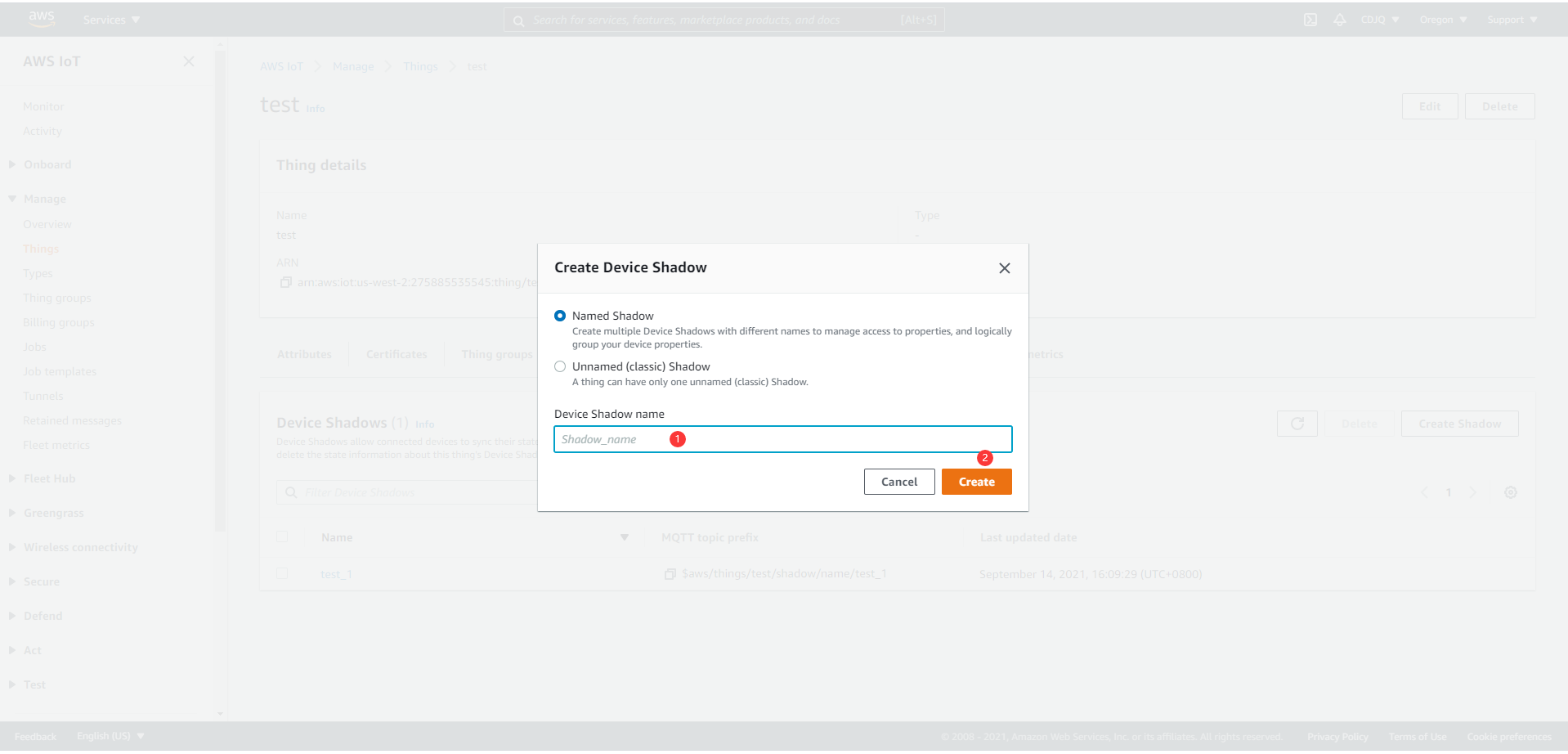Click the AWS logo icon
Screen dimensions: 1568x754
41,19
